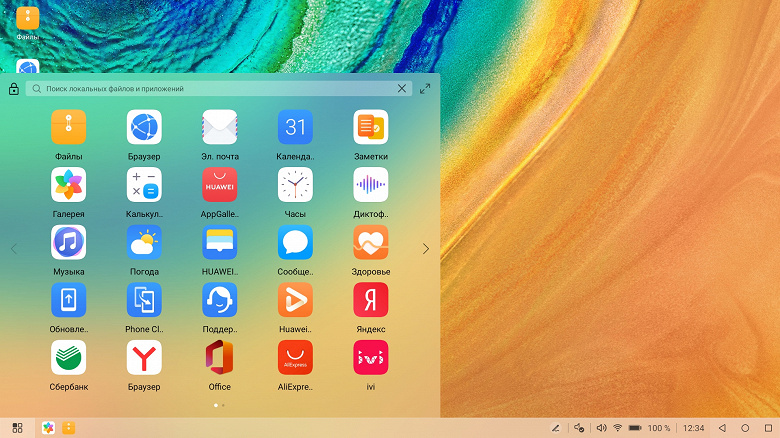This screenshot has width=780, height=438.
Task: Go to next app page arrow
Action: click(x=426, y=248)
